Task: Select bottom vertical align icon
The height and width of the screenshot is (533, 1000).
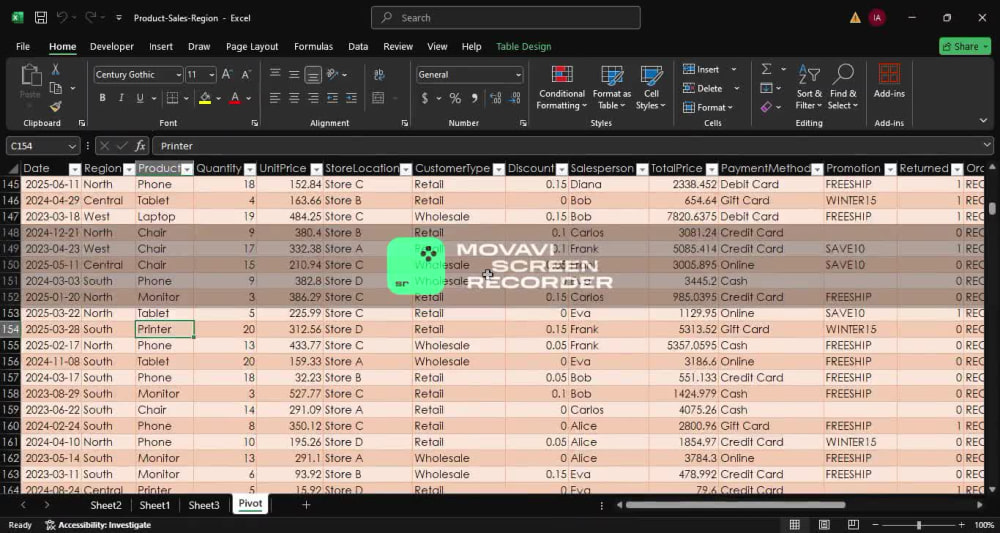Action: tap(312, 75)
